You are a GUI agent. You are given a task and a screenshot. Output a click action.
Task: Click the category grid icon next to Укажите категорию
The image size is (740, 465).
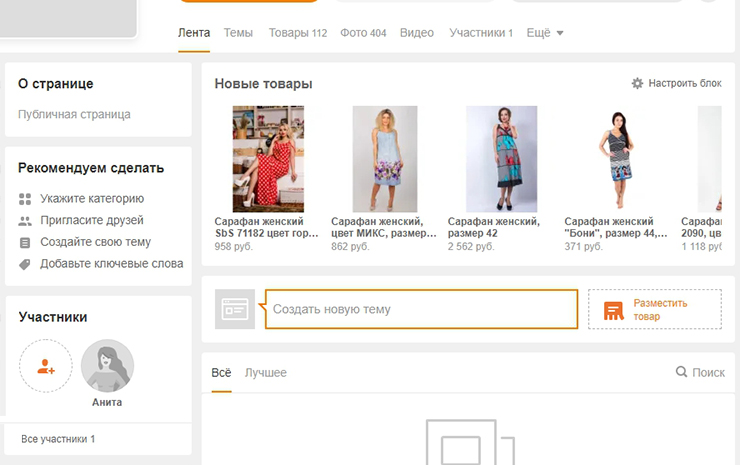pos(25,199)
